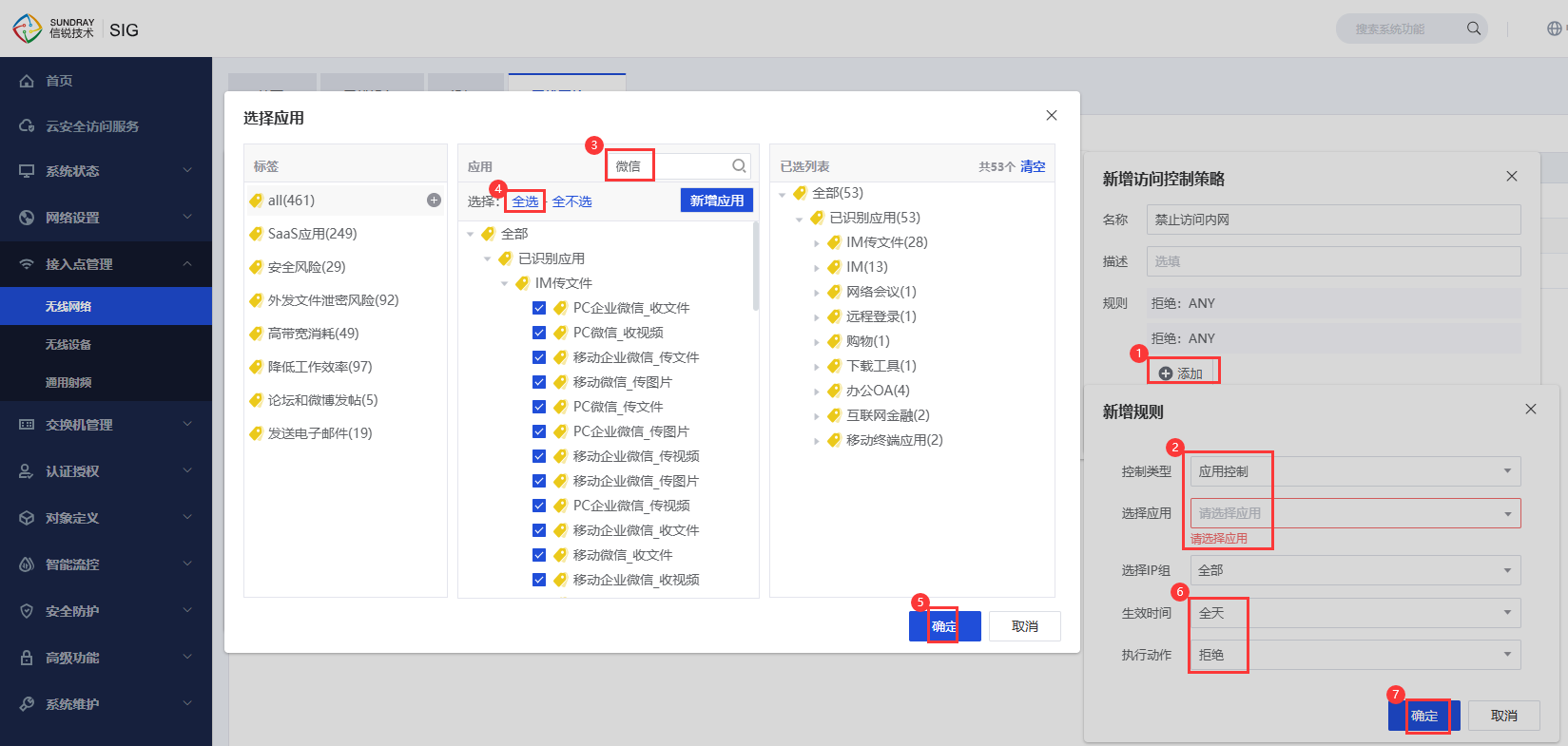Image resolution: width=1568 pixels, height=746 pixels.
Task: Uncheck PC微信_收视频 checkbox
Action: pos(539,333)
